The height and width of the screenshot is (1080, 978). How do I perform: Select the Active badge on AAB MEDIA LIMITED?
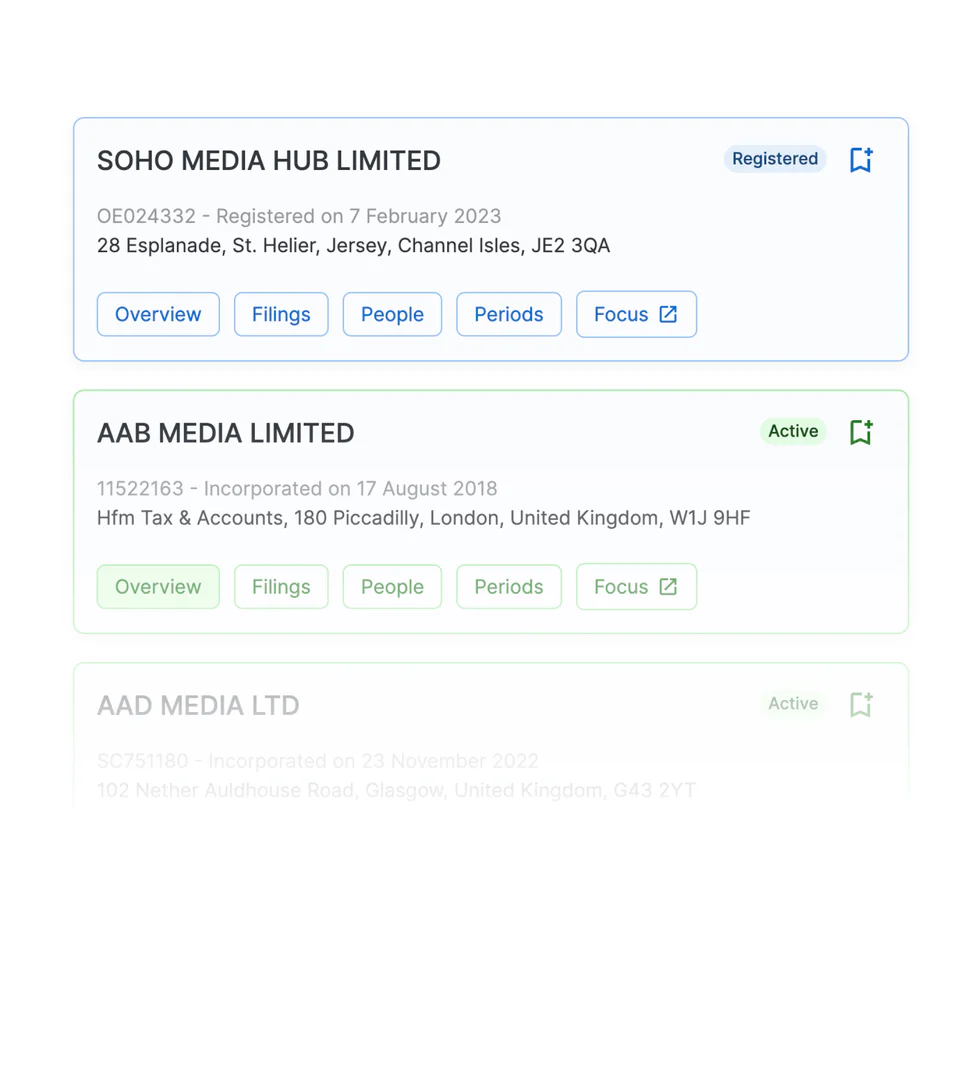(792, 431)
